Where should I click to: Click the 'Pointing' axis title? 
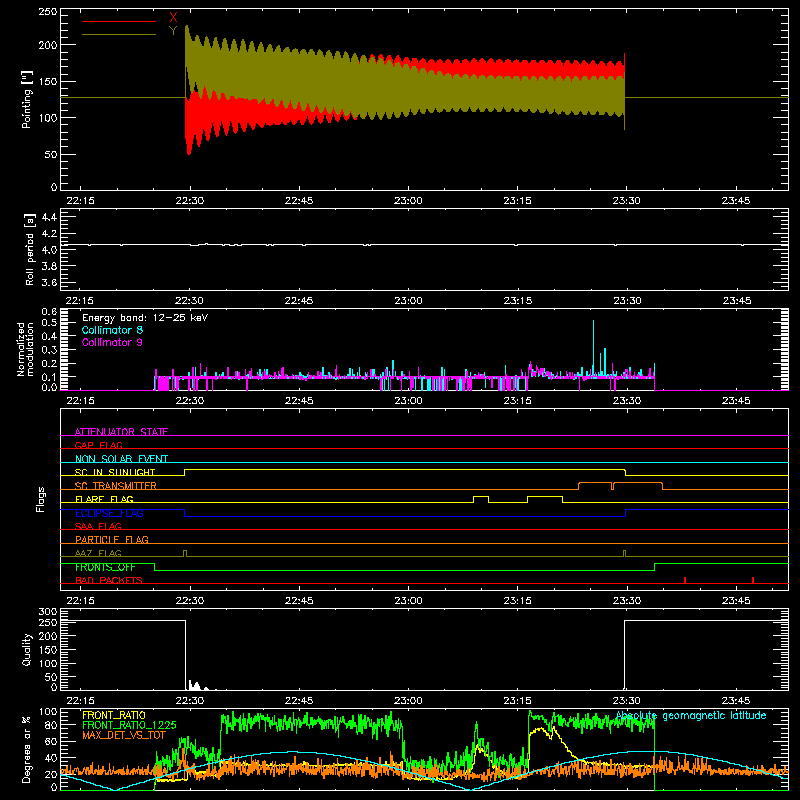point(27,99)
